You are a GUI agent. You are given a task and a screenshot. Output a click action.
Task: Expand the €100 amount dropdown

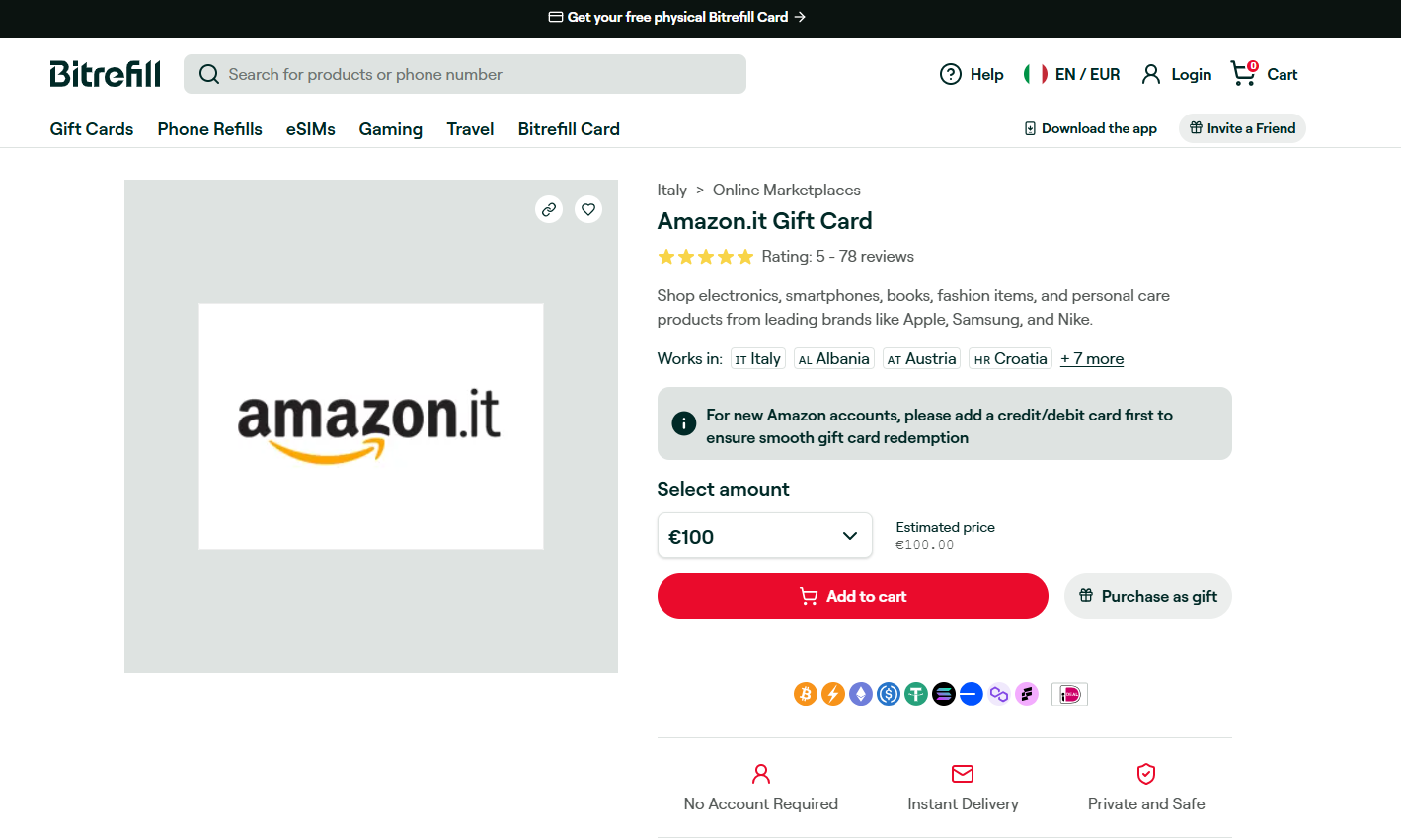click(x=765, y=536)
